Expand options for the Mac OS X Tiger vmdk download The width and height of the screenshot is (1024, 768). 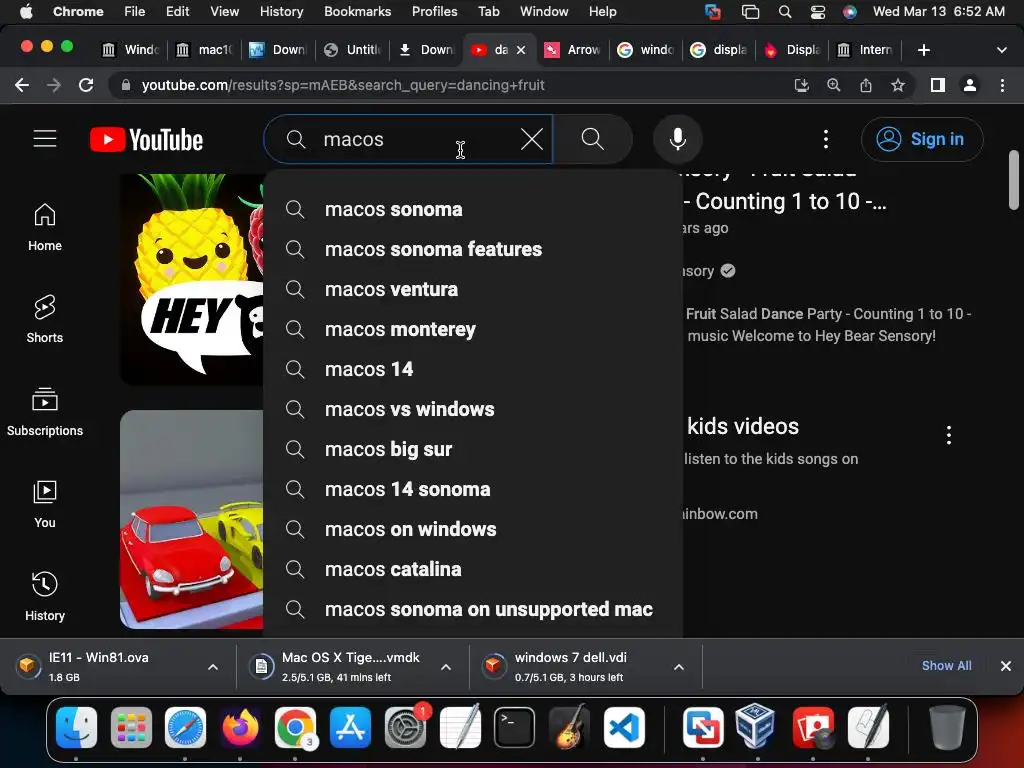(x=446, y=667)
